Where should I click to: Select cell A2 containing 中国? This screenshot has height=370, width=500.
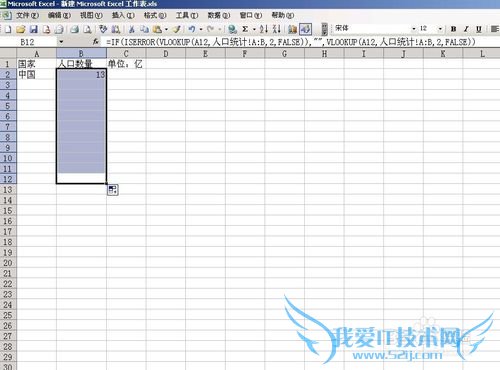pos(37,74)
